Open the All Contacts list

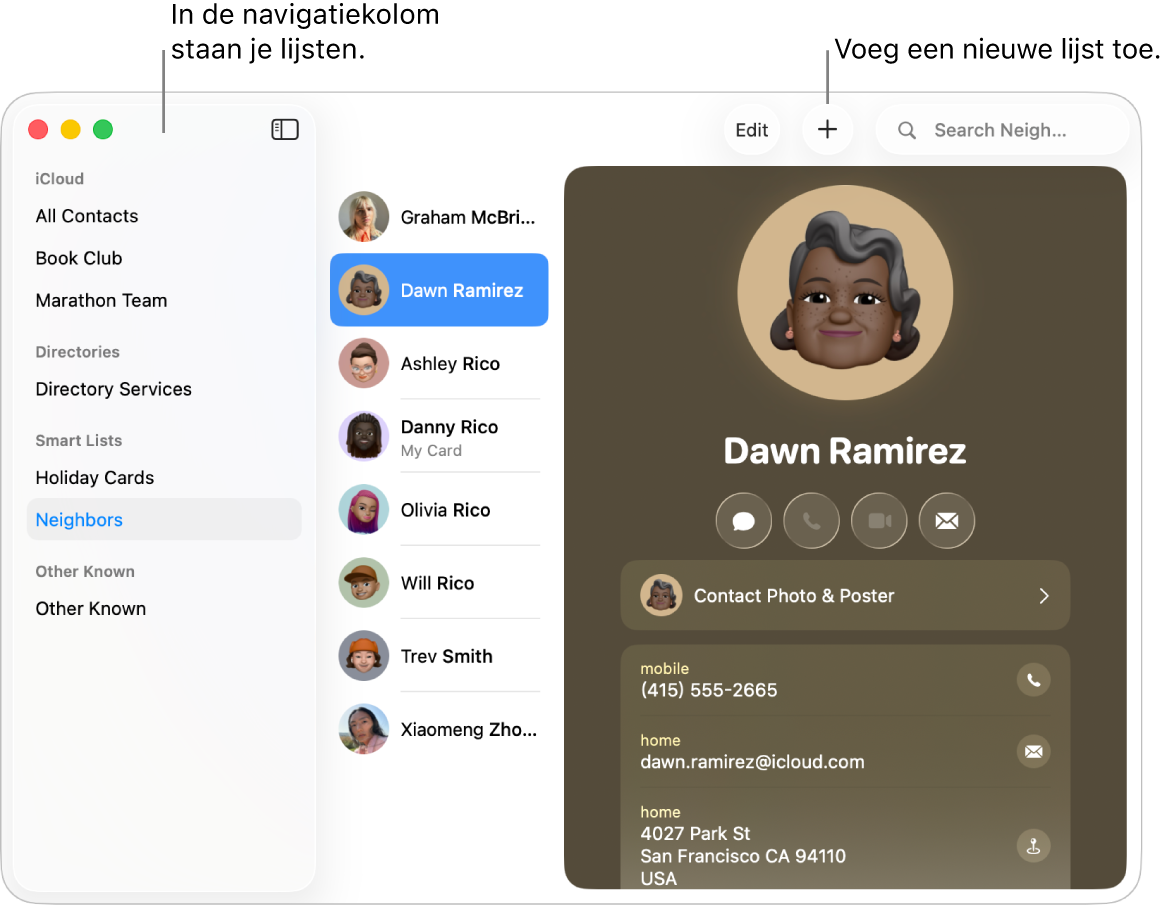[x=87, y=216]
